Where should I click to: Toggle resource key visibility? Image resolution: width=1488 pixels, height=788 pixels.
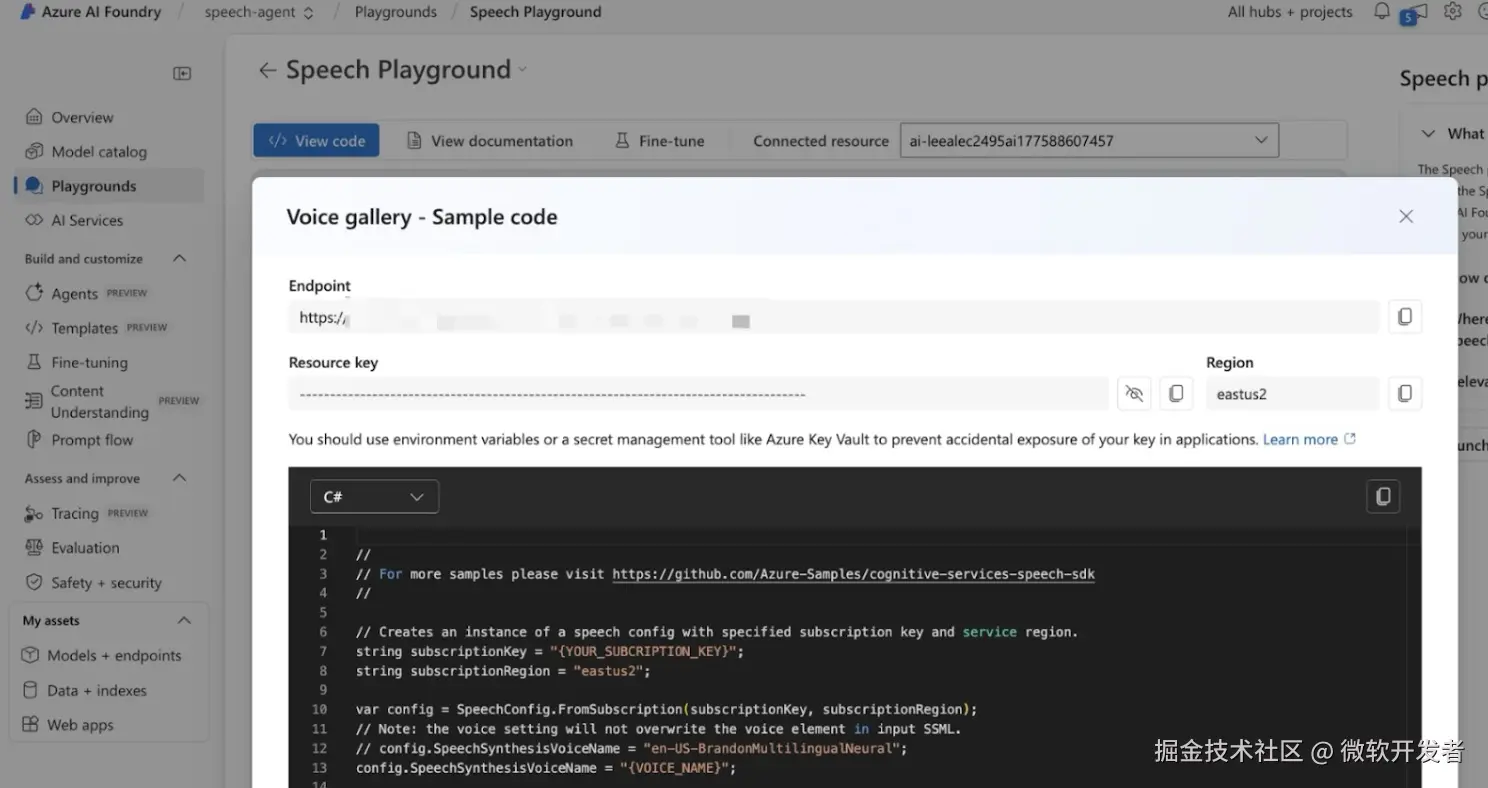[x=1134, y=394]
